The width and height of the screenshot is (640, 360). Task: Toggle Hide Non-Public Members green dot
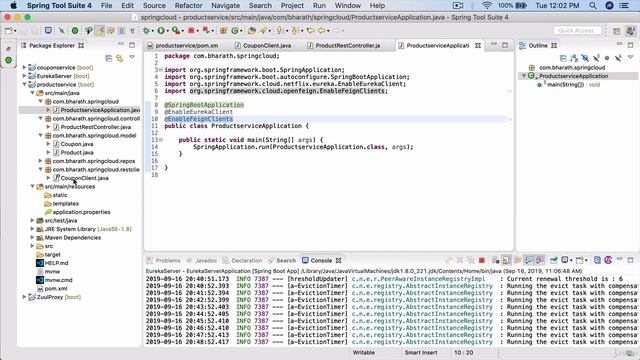pyautogui.click(x=607, y=58)
